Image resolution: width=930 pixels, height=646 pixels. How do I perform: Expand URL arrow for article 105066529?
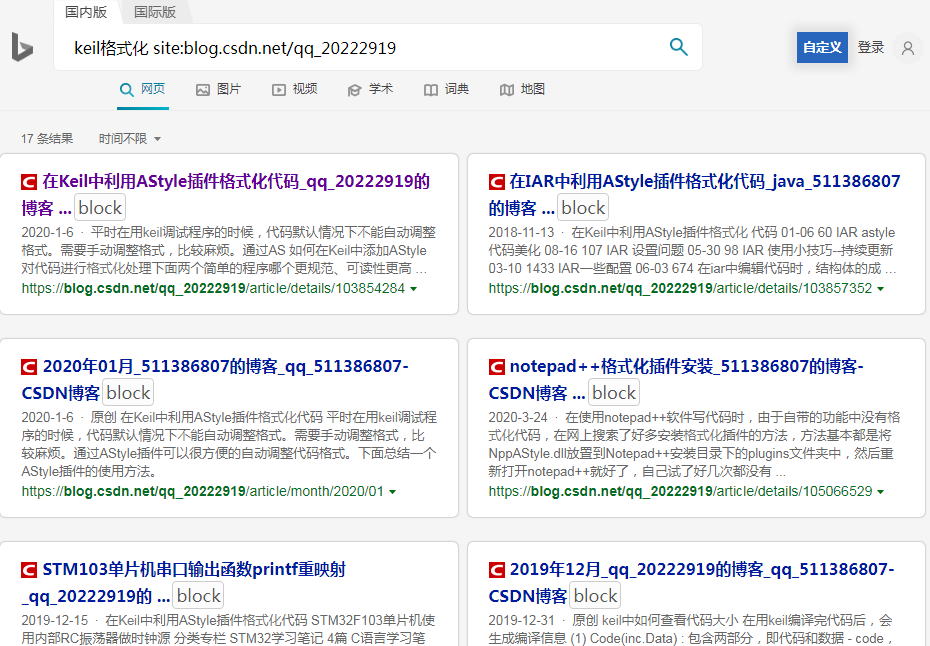880,492
